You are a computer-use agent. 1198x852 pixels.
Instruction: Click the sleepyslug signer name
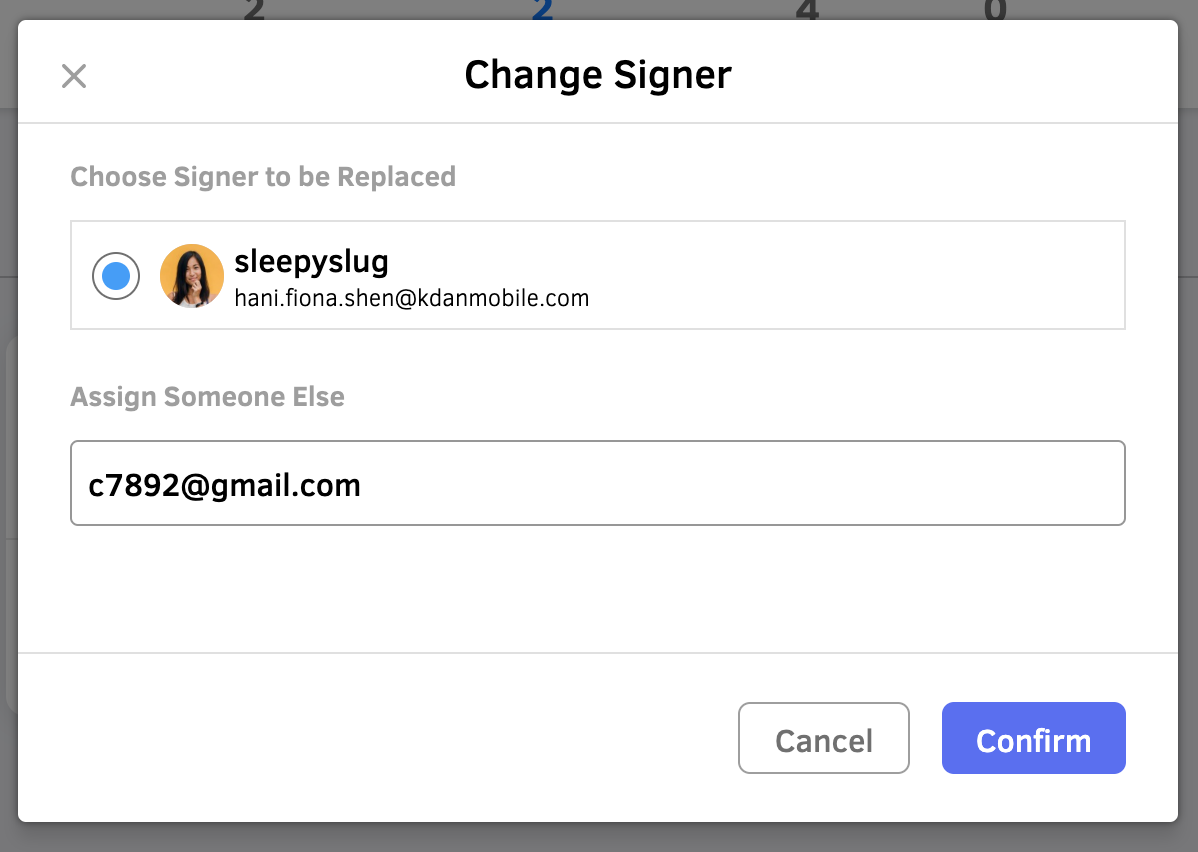pyautogui.click(x=311, y=261)
